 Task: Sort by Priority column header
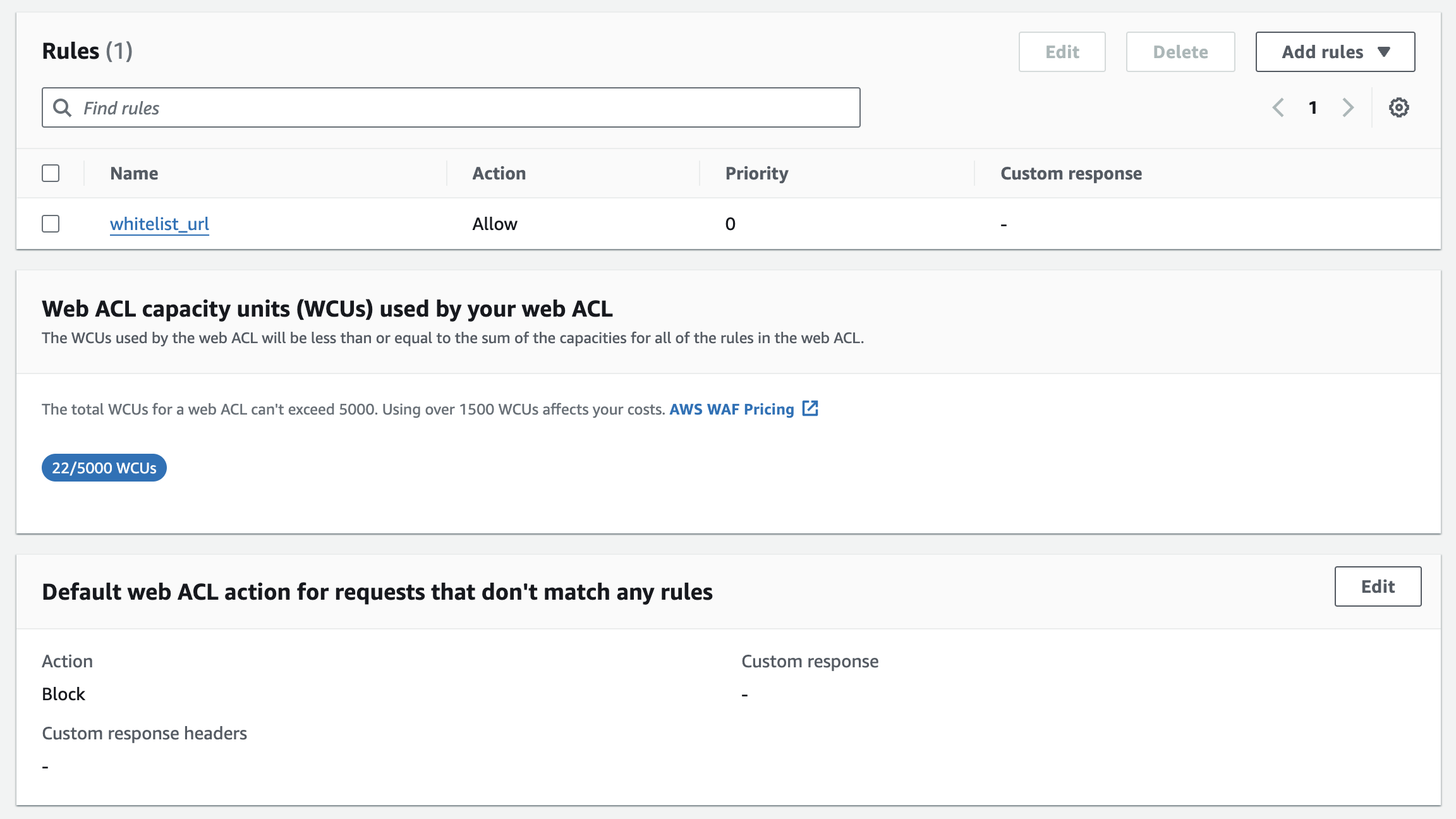756,173
